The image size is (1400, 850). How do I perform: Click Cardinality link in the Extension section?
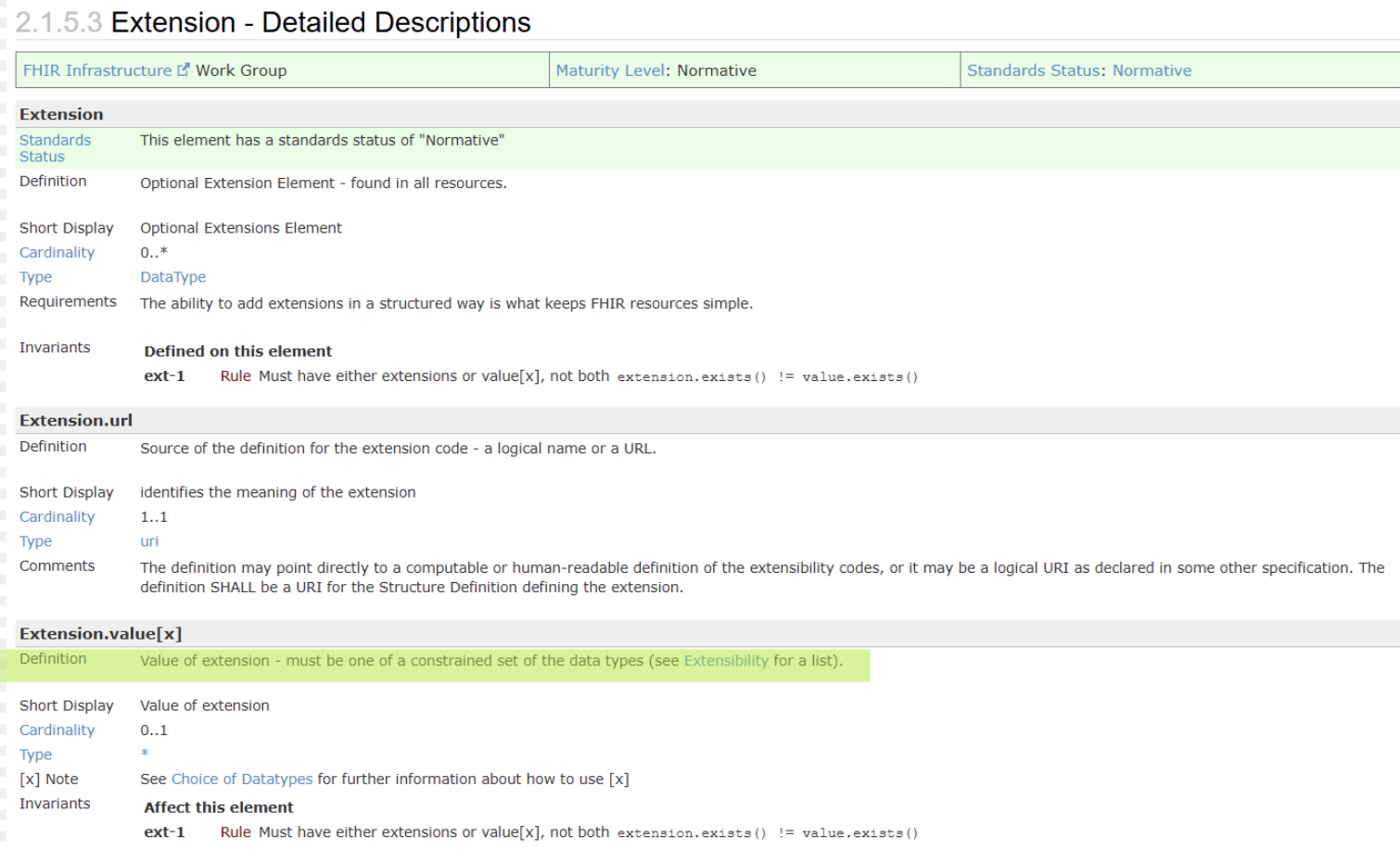click(x=57, y=252)
